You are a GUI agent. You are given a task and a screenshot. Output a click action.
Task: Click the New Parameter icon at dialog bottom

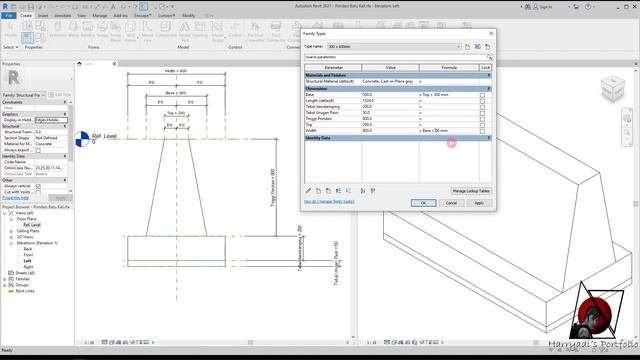[x=318, y=191]
